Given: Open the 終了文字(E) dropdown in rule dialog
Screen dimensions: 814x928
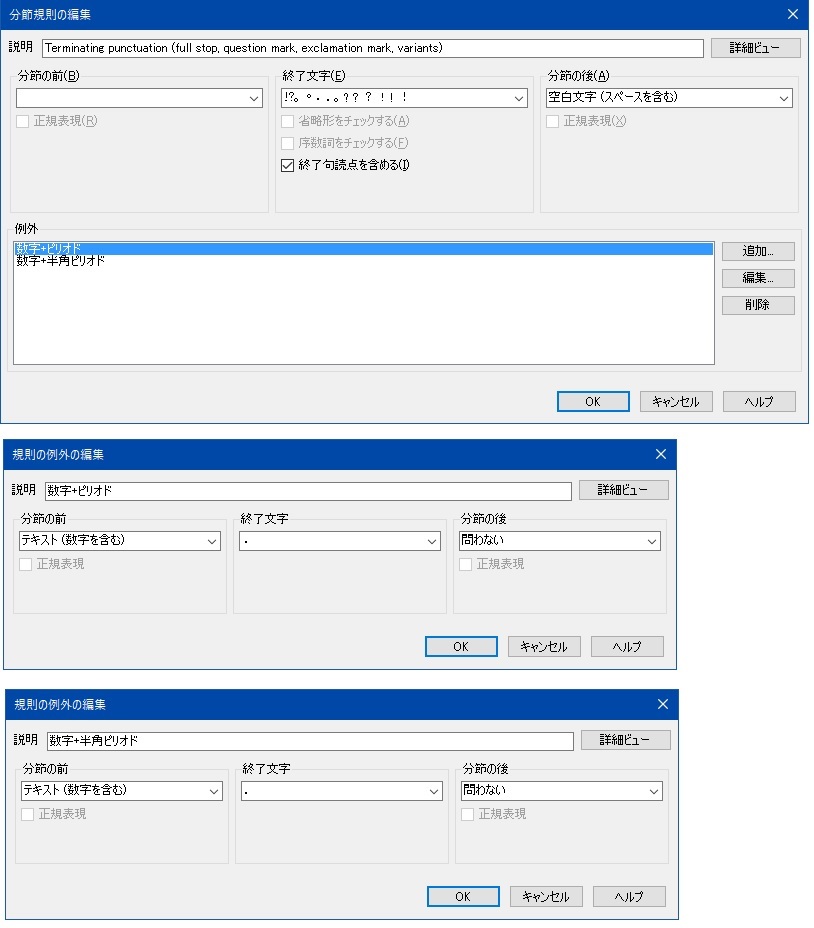Looking at the screenshot, I should tap(519, 98).
